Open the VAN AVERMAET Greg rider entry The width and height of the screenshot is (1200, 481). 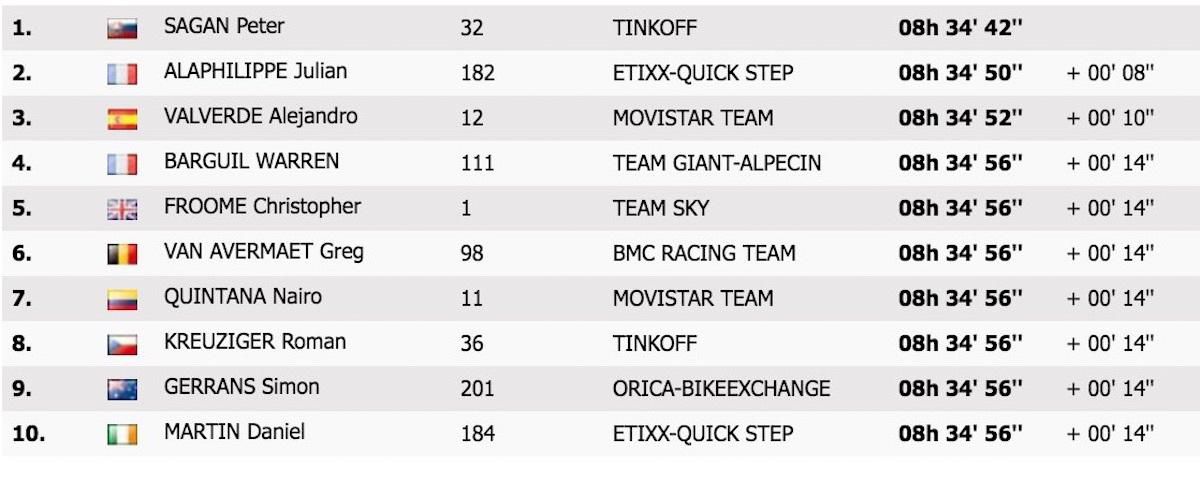pyautogui.click(x=264, y=252)
